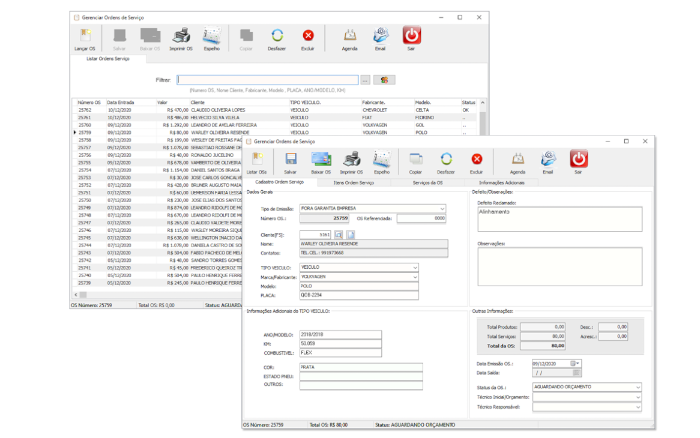Click the Filtrar text field
Screen dimensions: 700x438
(x=267, y=80)
